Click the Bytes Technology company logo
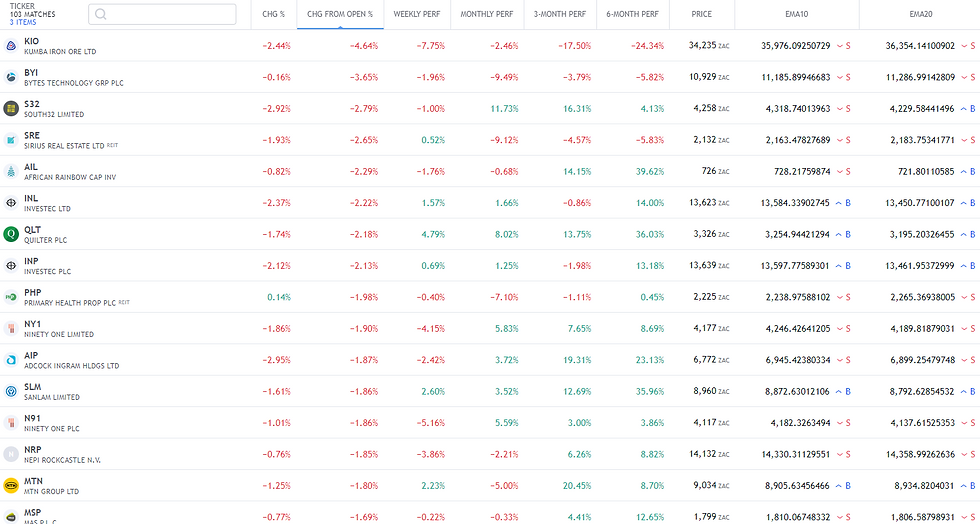Screen dimensions: 980x524 point(11,77)
